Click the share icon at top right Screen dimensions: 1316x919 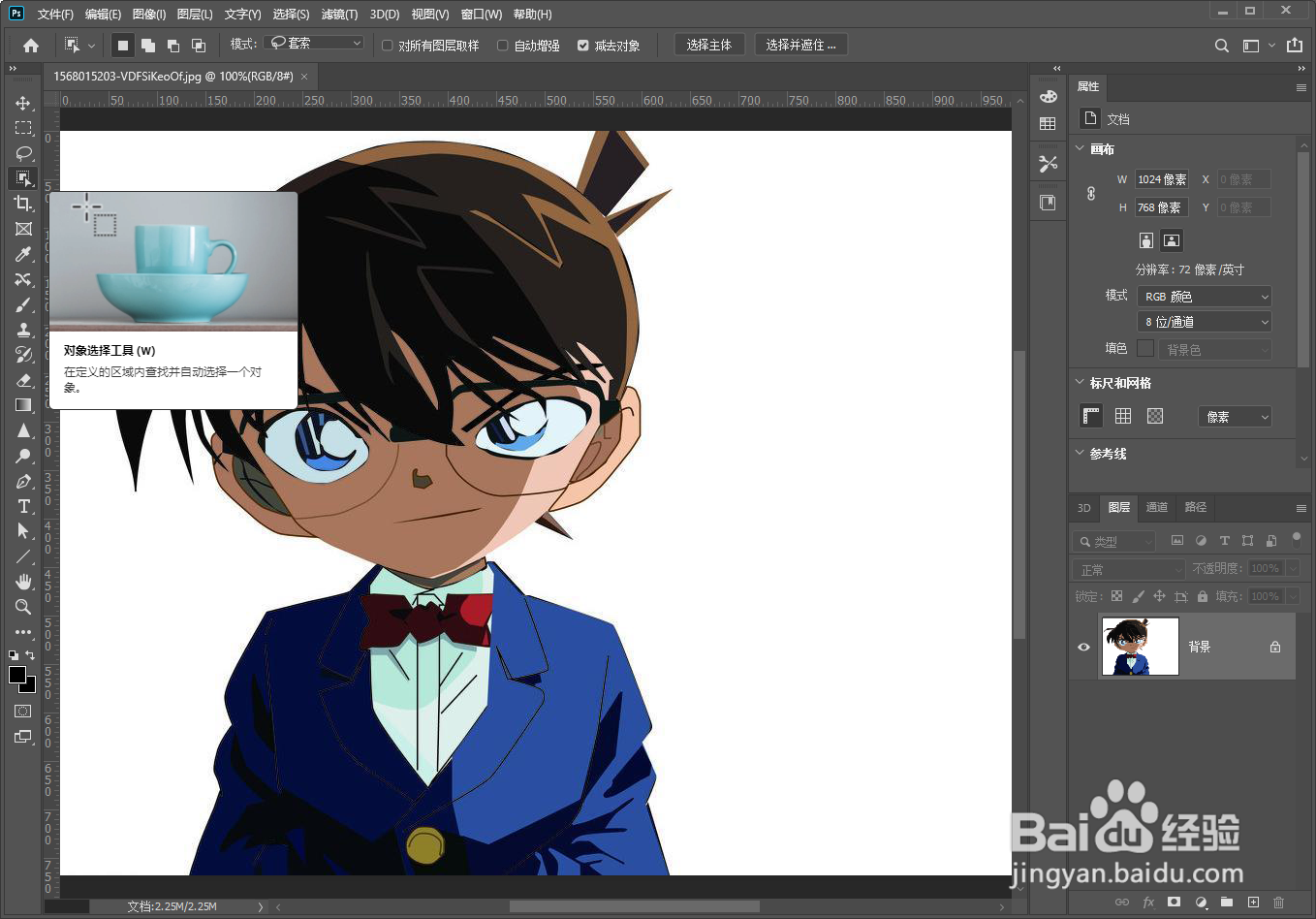pyautogui.click(x=1295, y=45)
